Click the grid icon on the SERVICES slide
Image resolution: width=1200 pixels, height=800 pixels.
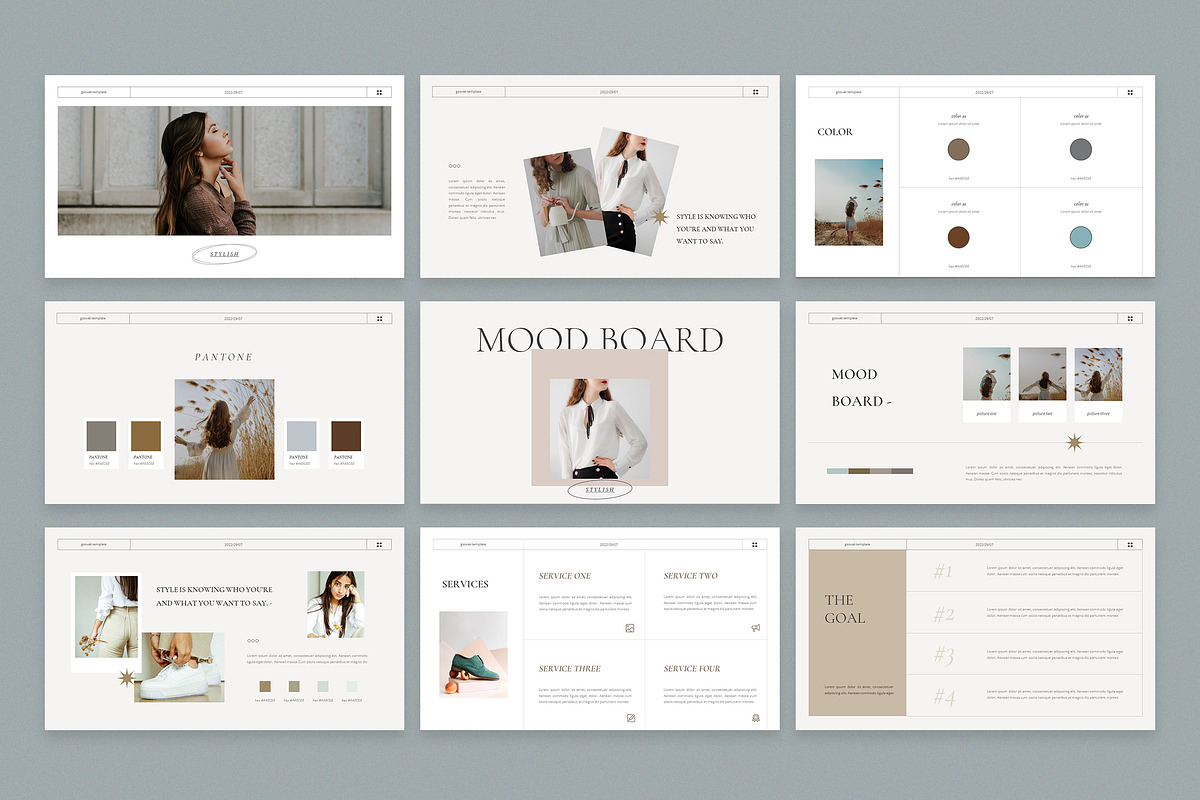tap(755, 544)
